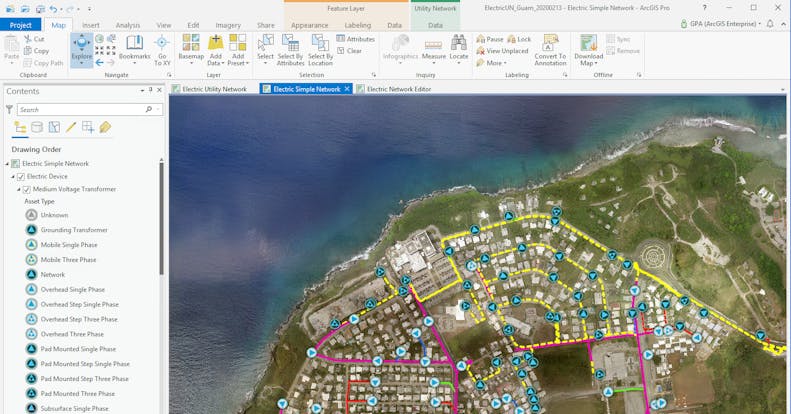Image resolution: width=791 pixels, height=414 pixels.
Task: Switch Contents to List By Labeling
Action: tap(105, 127)
